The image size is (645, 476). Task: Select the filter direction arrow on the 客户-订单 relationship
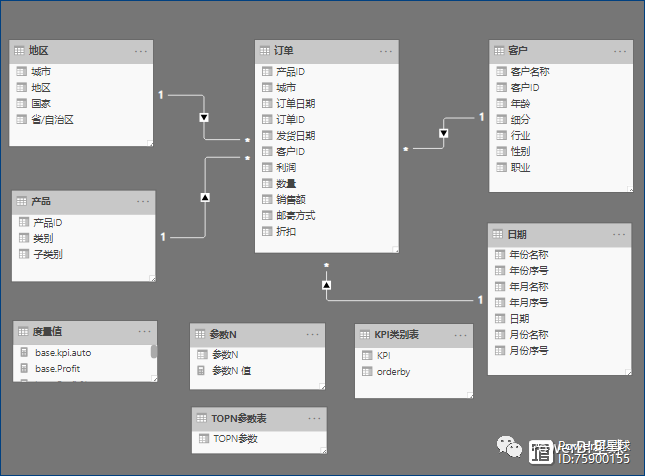[443, 133]
